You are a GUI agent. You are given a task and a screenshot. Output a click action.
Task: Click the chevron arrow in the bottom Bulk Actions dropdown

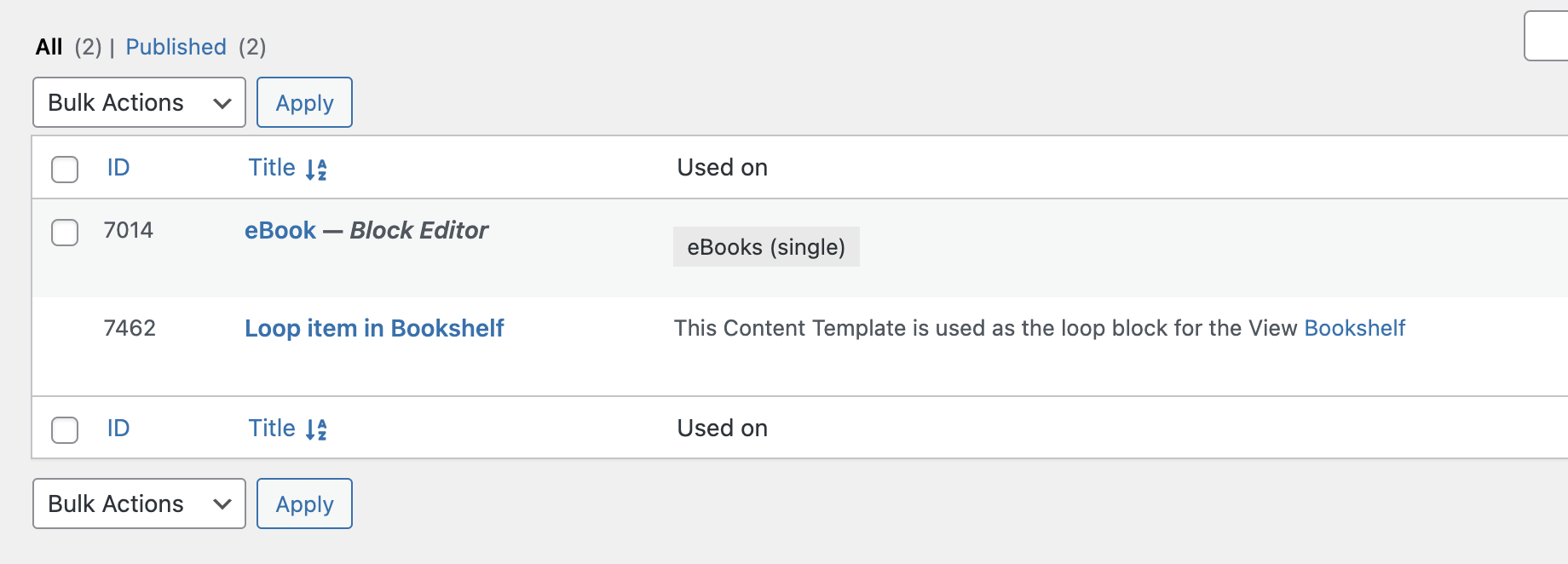[x=222, y=504]
